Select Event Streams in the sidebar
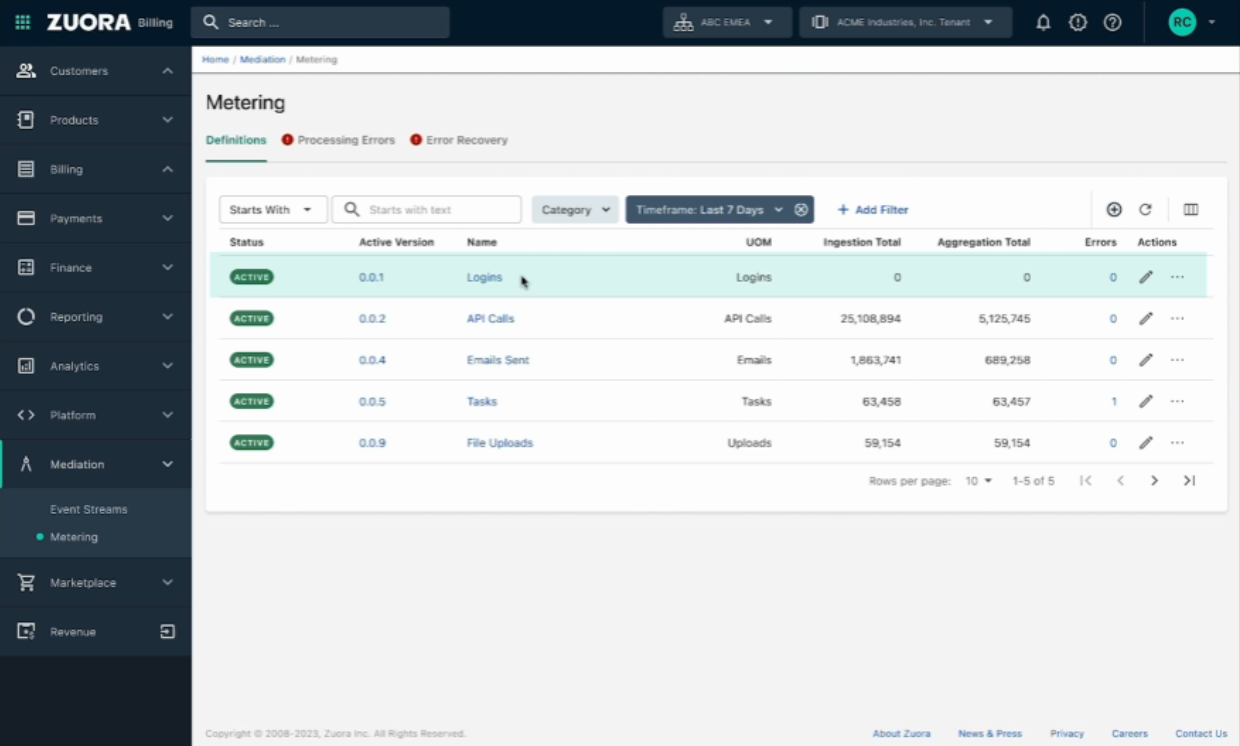The width and height of the screenshot is (1240, 746). 89,509
